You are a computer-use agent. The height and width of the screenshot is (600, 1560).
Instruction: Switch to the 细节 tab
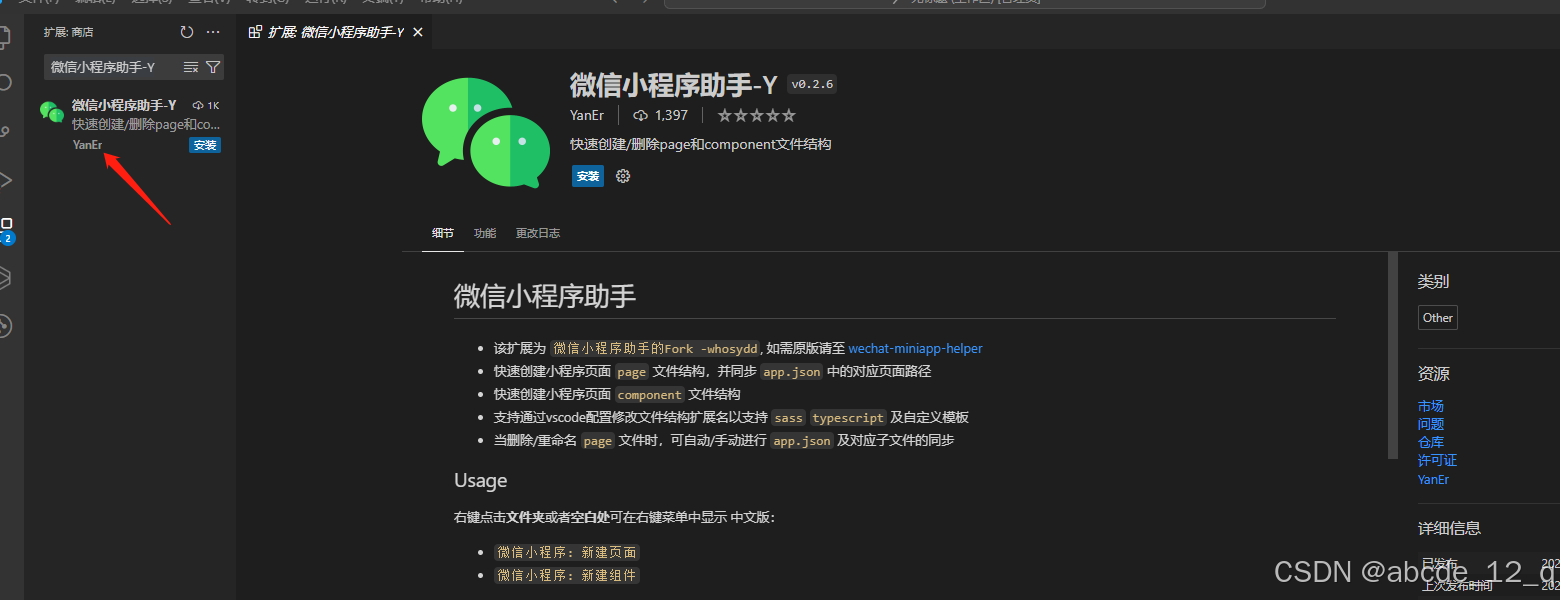(443, 233)
